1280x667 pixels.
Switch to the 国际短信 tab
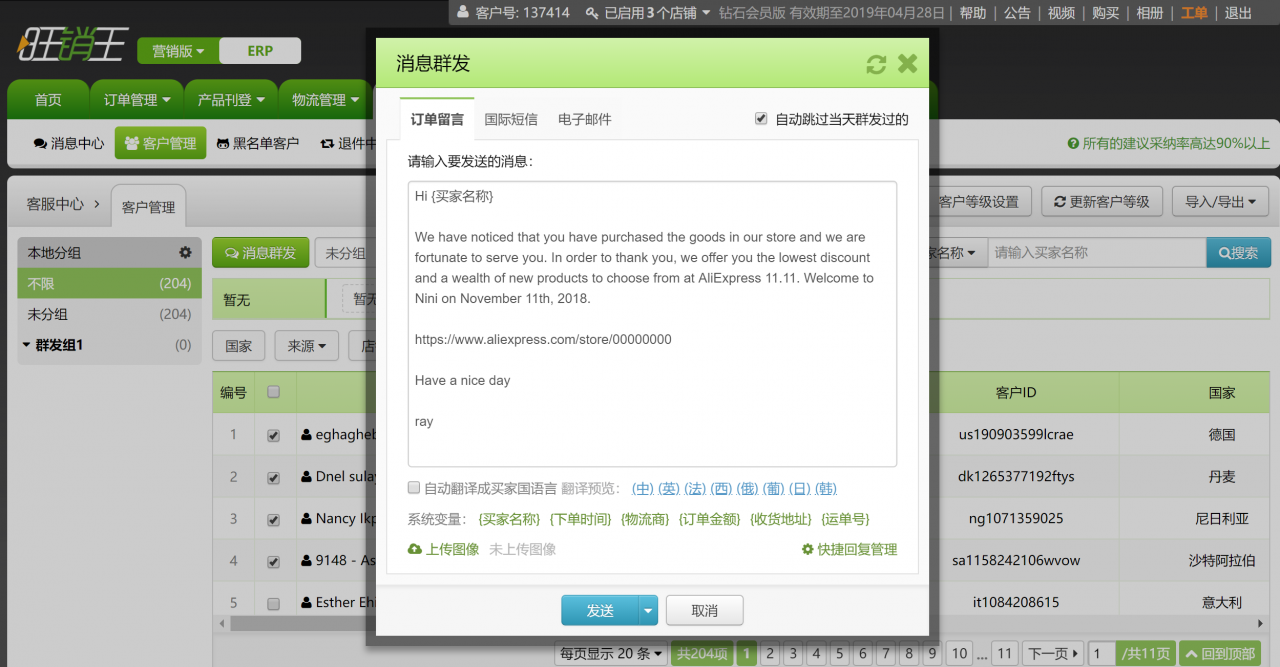(511, 119)
